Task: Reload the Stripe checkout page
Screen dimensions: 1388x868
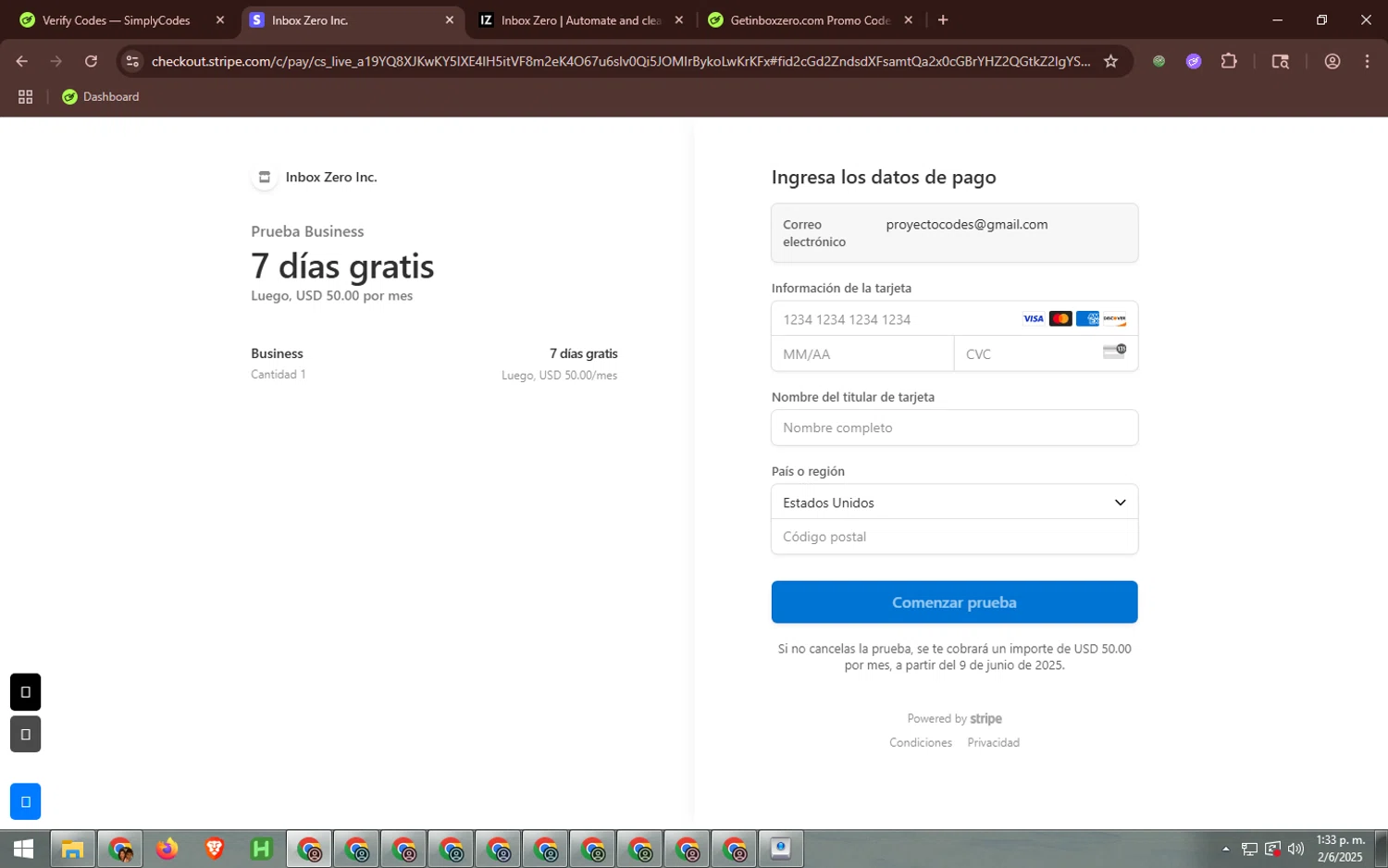Action: pos(91,61)
